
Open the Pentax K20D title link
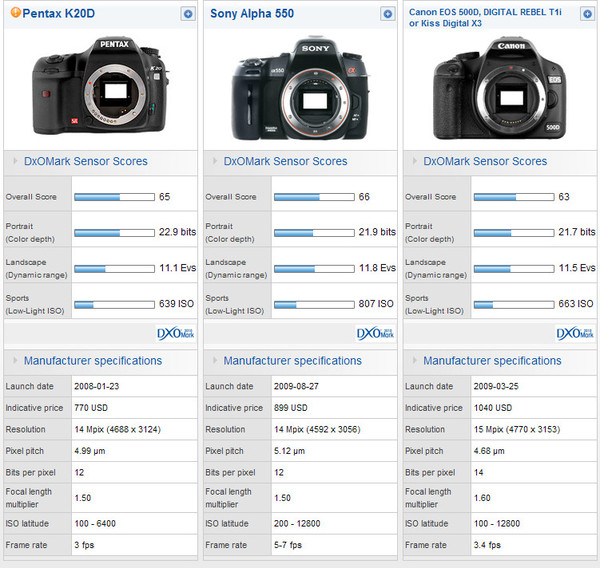59,13
